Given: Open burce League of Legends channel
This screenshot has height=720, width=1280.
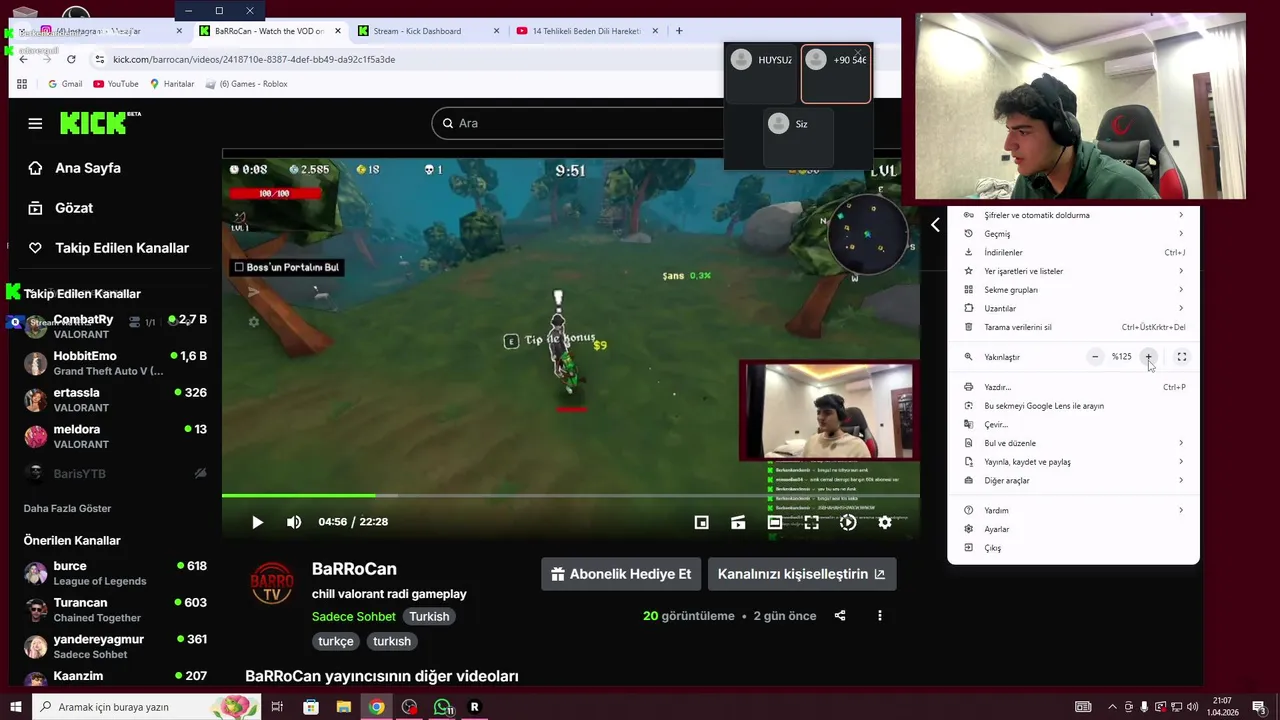Looking at the screenshot, I should pyautogui.click(x=115, y=573).
